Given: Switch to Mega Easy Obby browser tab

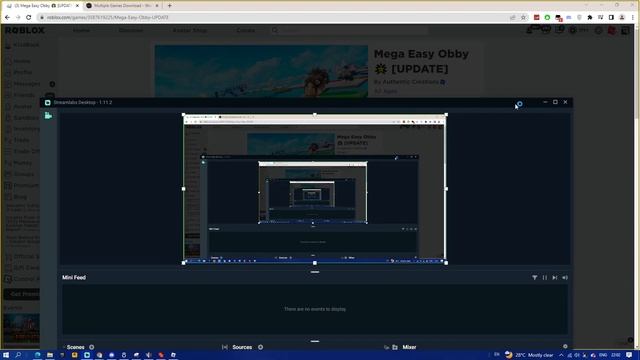Looking at the screenshot, I should point(43,6).
